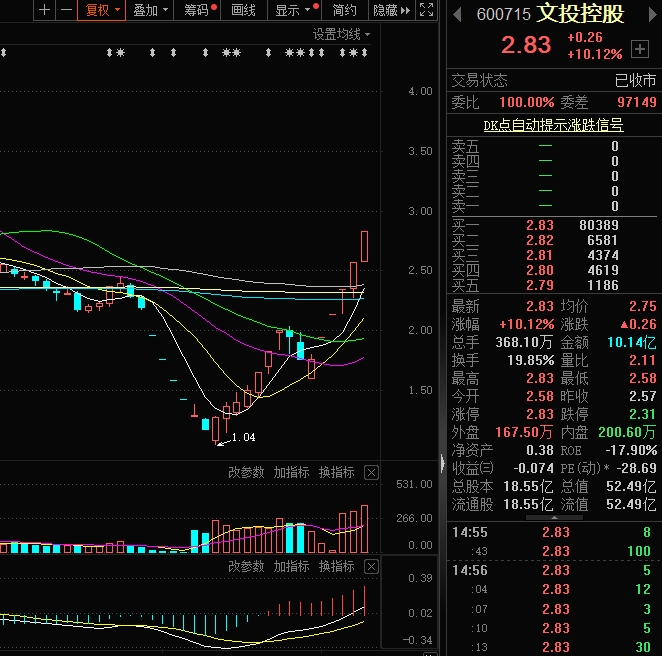Expand the 设置均线 options
The width and height of the screenshot is (662, 656).
341,34
